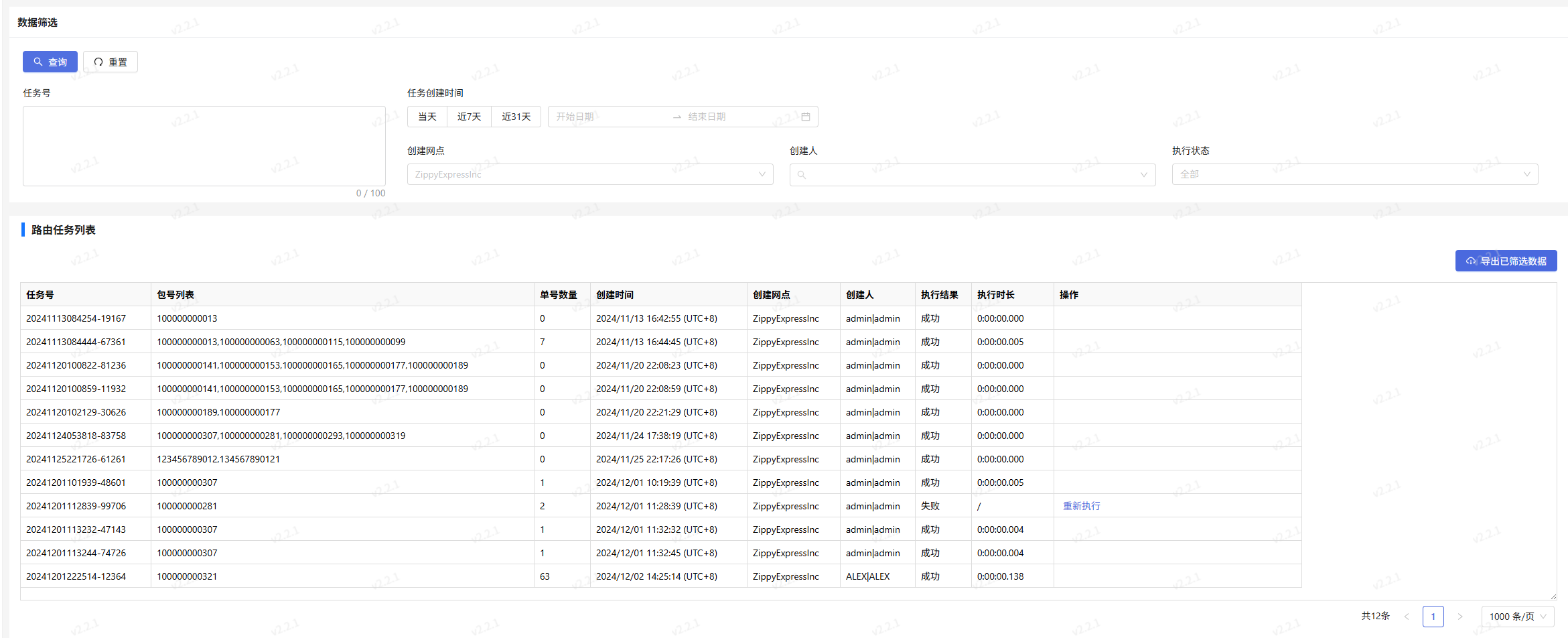The height and width of the screenshot is (638, 1568).
Task: Click the 重新执行 link for failed task
Action: [1081, 506]
